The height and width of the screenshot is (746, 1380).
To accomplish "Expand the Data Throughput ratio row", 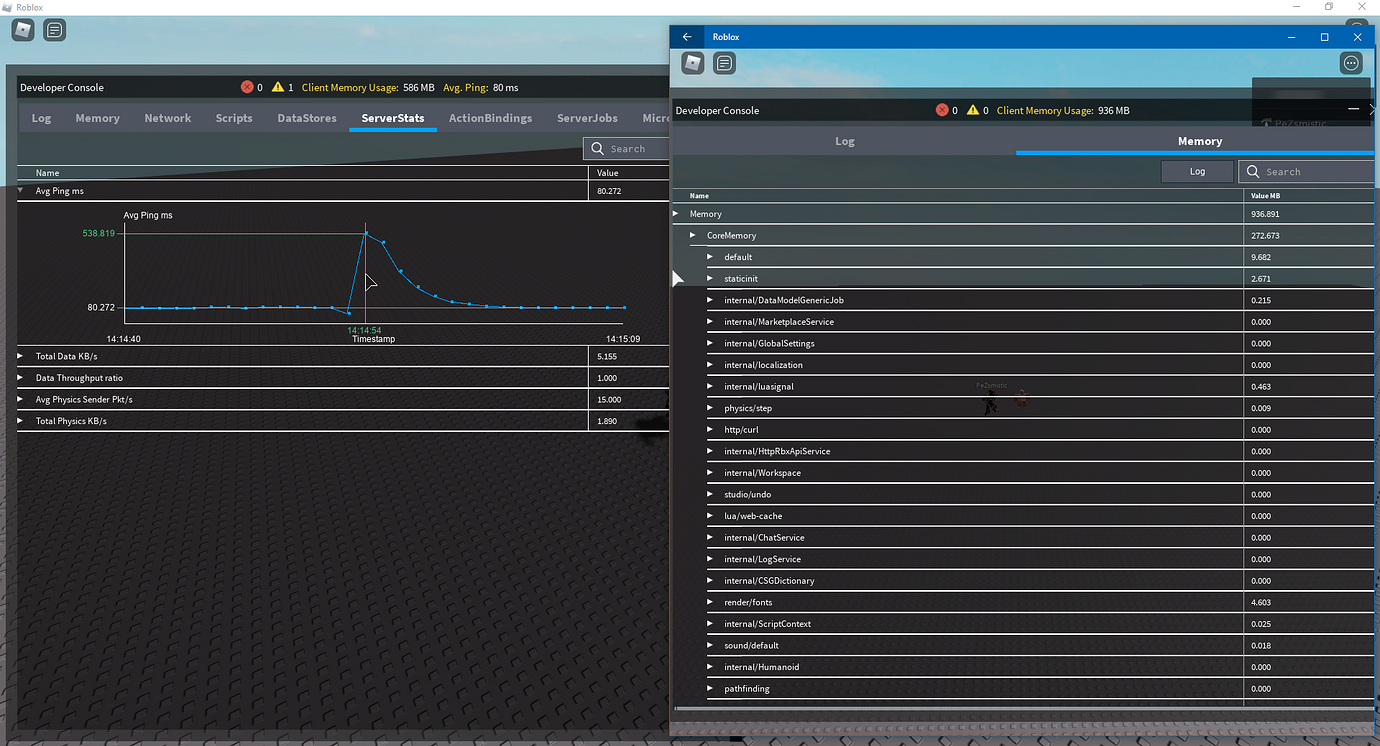I will (x=20, y=378).
